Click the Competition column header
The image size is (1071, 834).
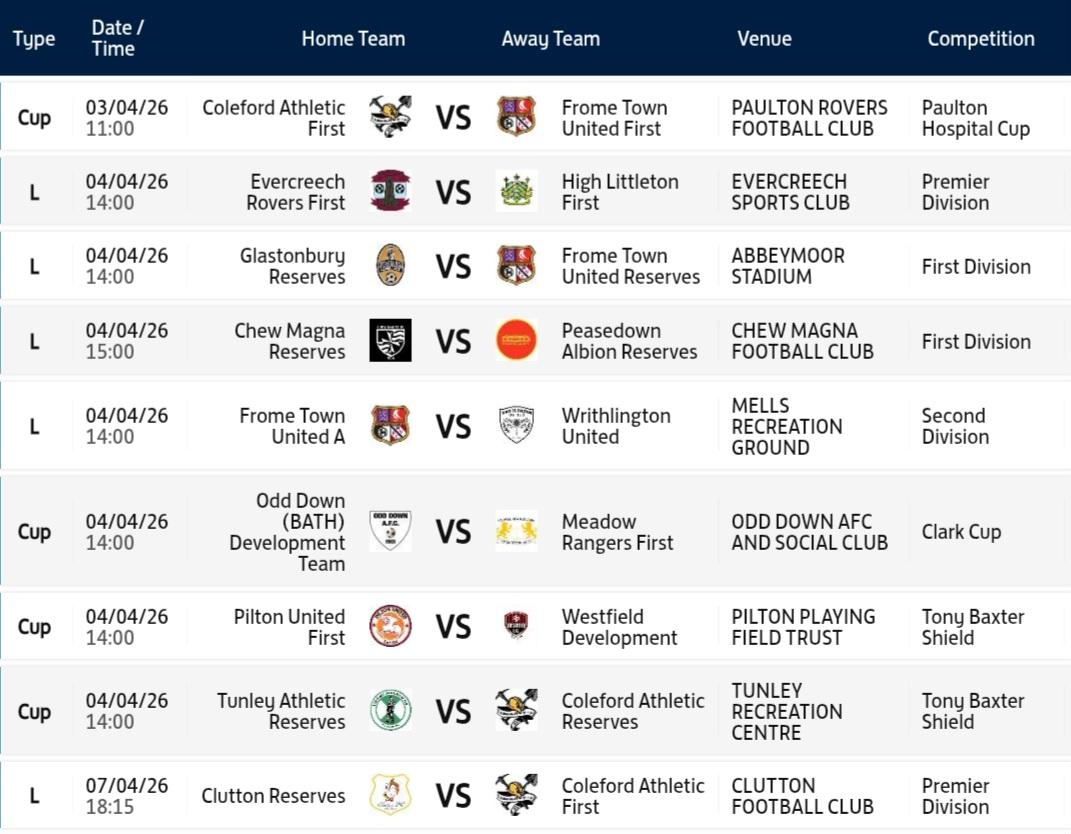980,39
